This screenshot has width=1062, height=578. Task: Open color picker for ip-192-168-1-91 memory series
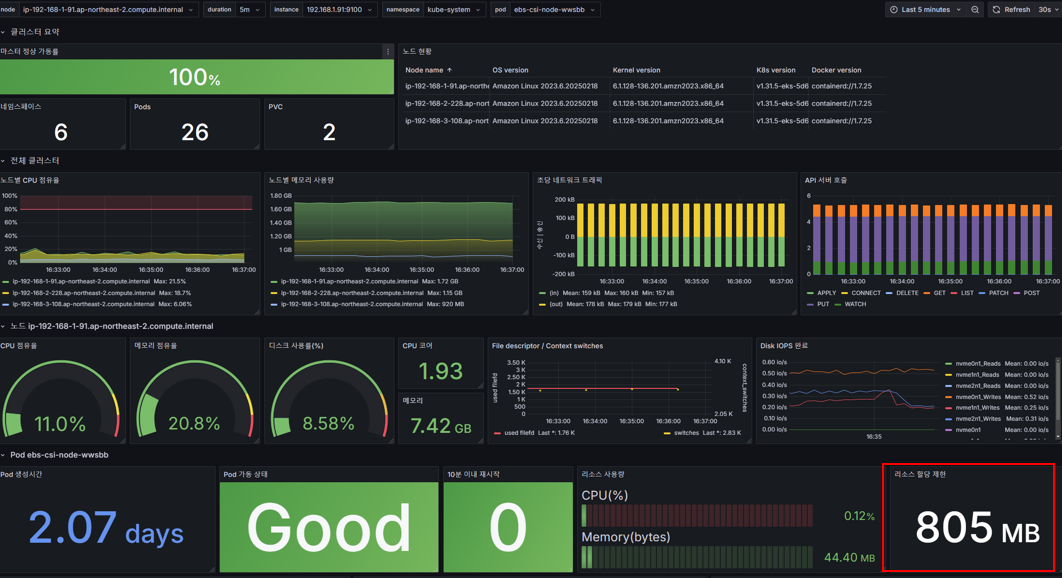(x=274, y=281)
